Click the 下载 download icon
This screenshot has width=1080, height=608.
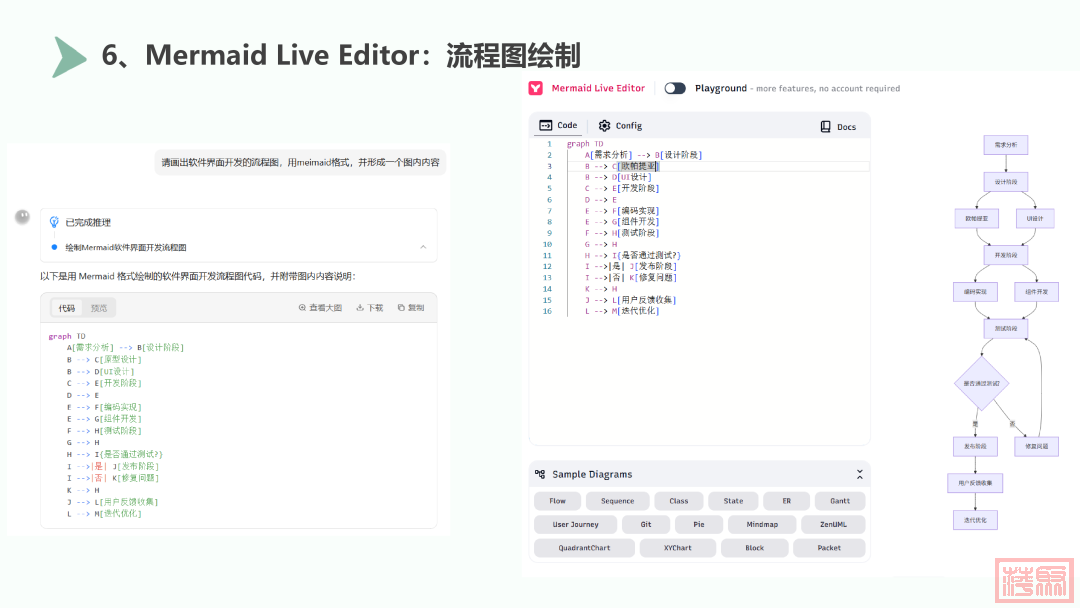pyautogui.click(x=360, y=308)
